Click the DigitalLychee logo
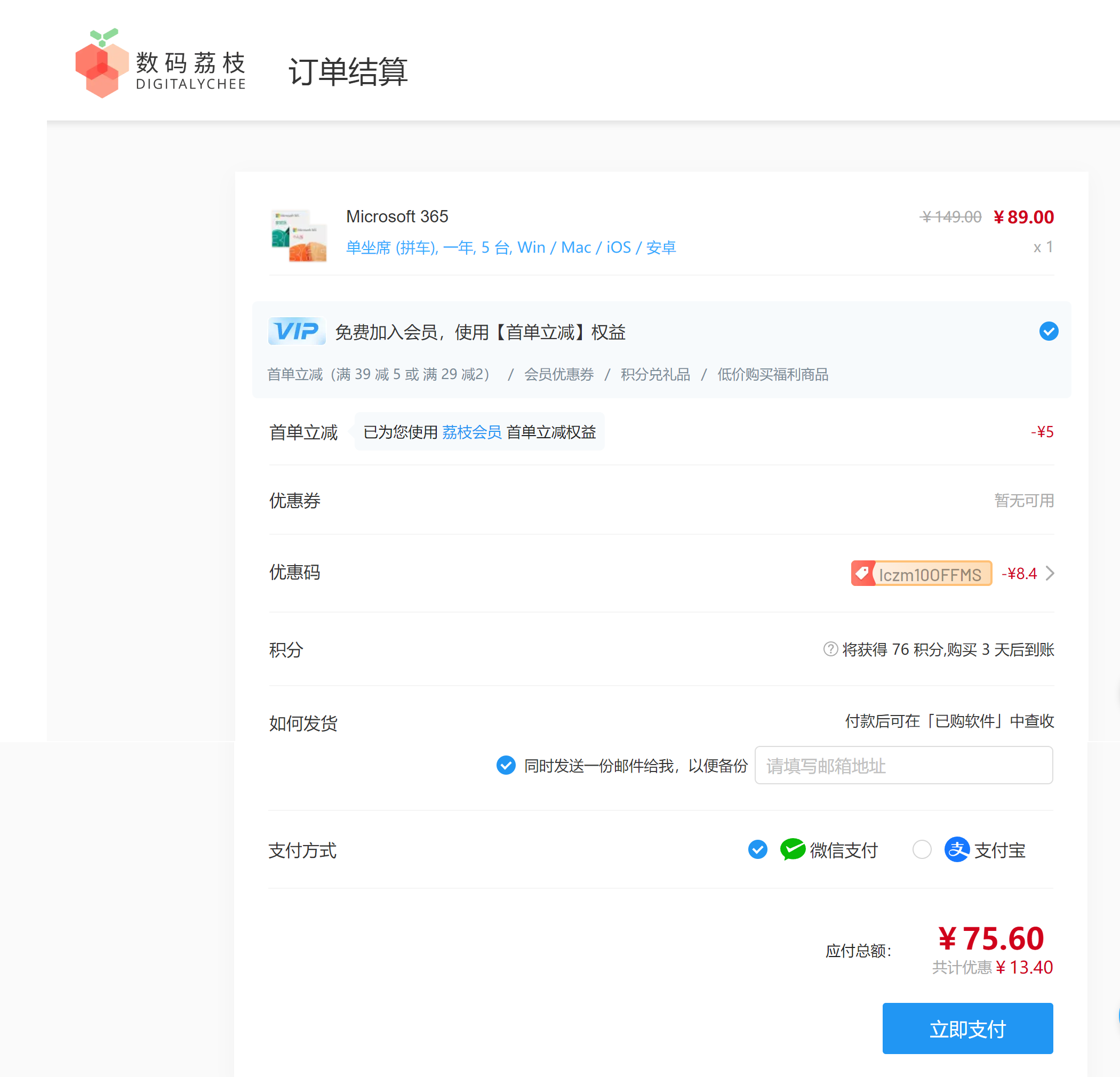Image resolution: width=1120 pixels, height=1077 pixels. 161,63
